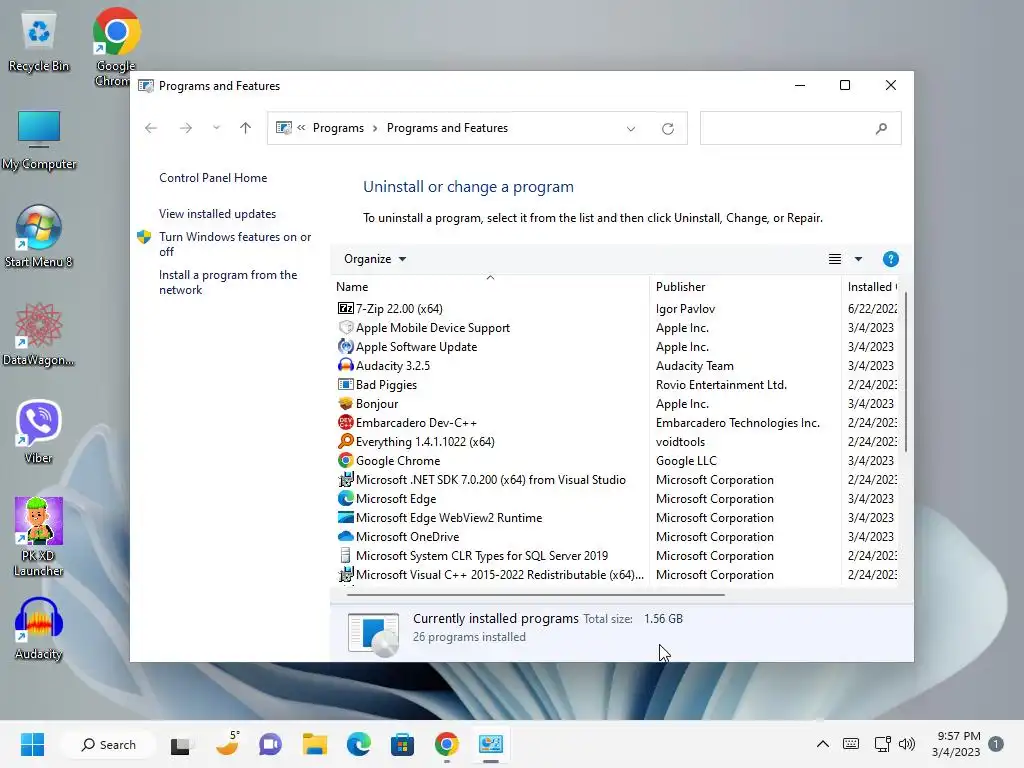
Task: Click the horizontal scrollbar of program list
Action: (x=536, y=595)
